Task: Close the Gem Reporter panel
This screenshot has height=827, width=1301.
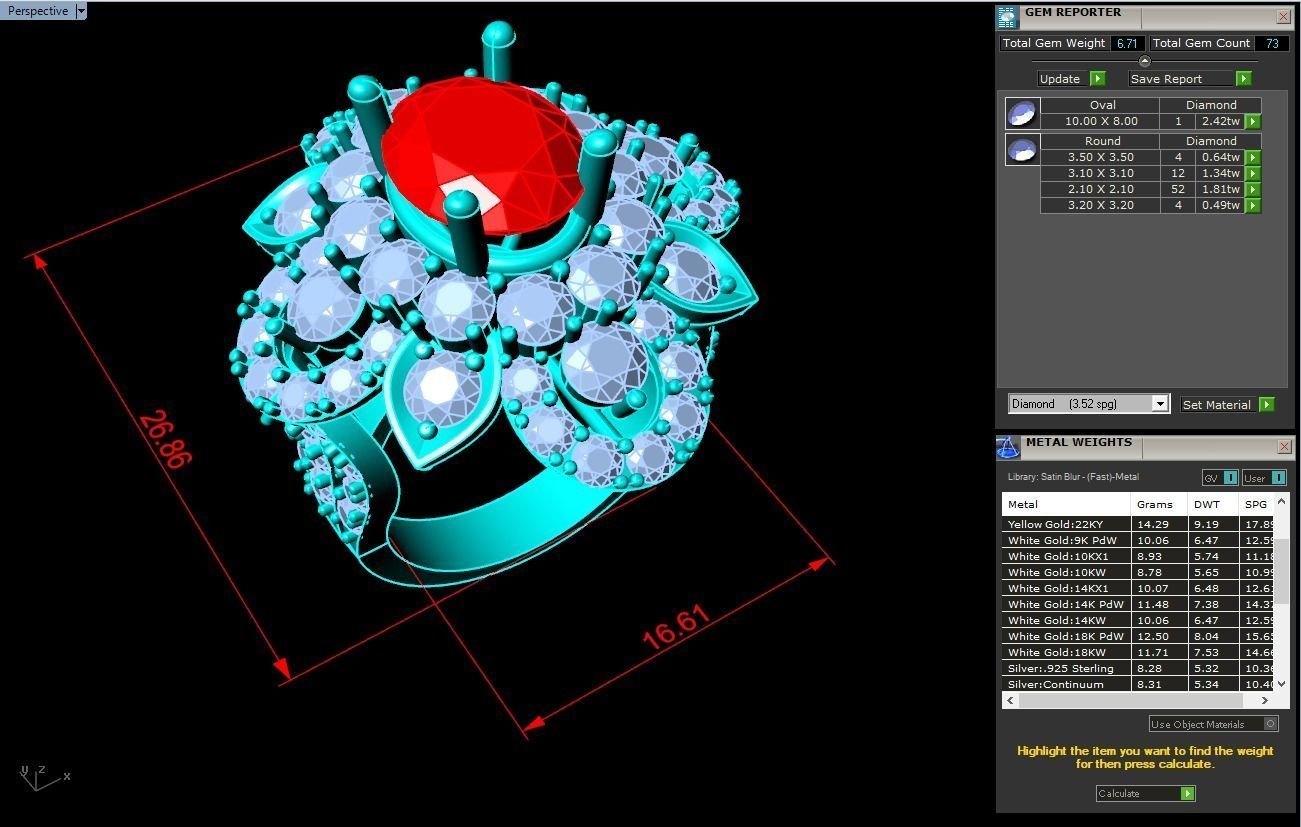Action: tap(1283, 16)
